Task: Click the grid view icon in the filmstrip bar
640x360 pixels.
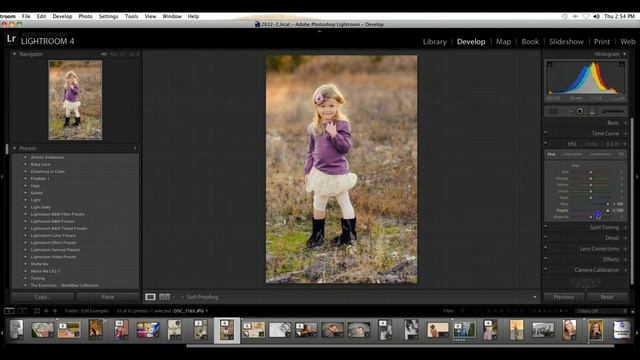Action: tap(37, 311)
